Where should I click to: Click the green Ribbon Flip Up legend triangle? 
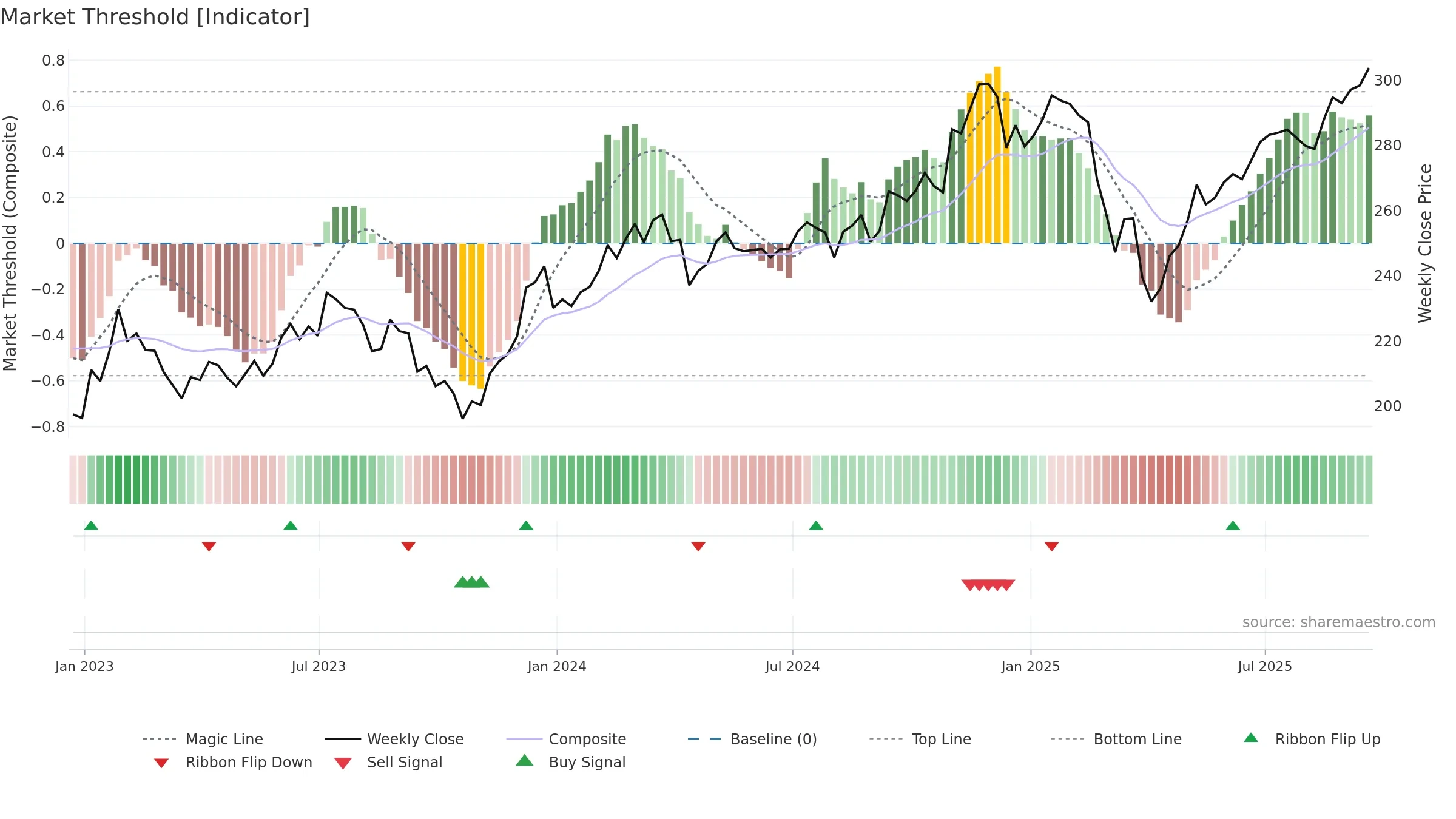point(1251,738)
